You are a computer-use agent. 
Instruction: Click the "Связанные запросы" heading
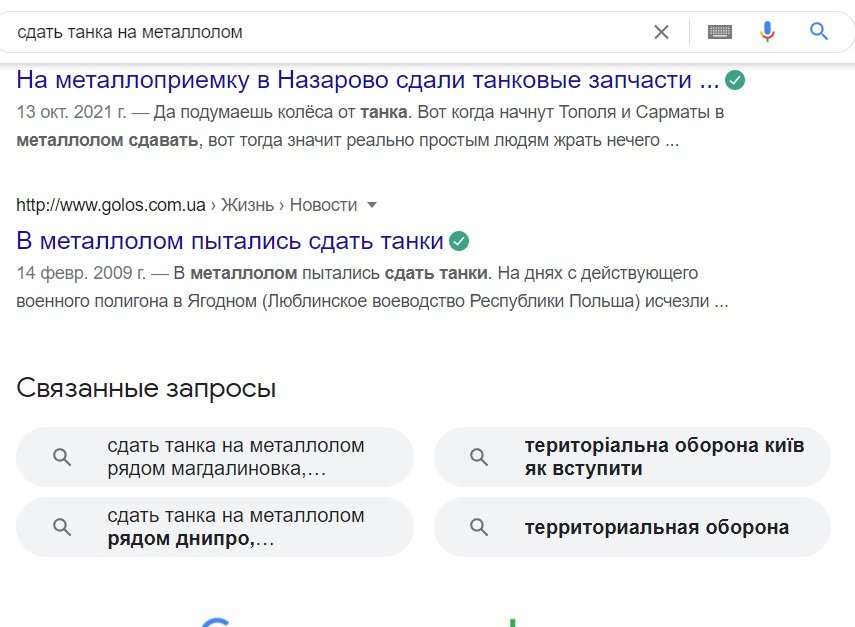coord(146,388)
